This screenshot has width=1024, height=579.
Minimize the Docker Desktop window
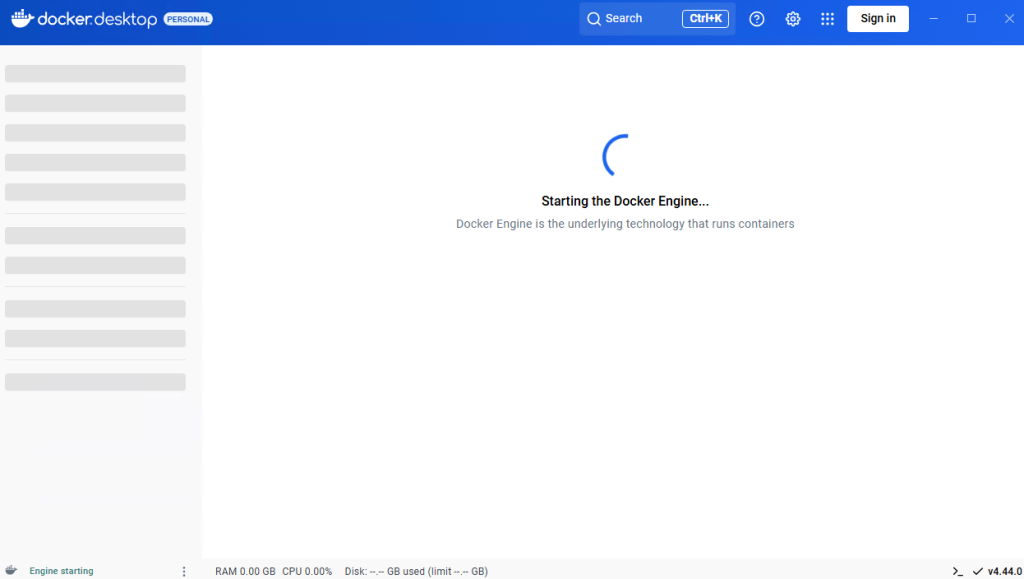click(933, 18)
